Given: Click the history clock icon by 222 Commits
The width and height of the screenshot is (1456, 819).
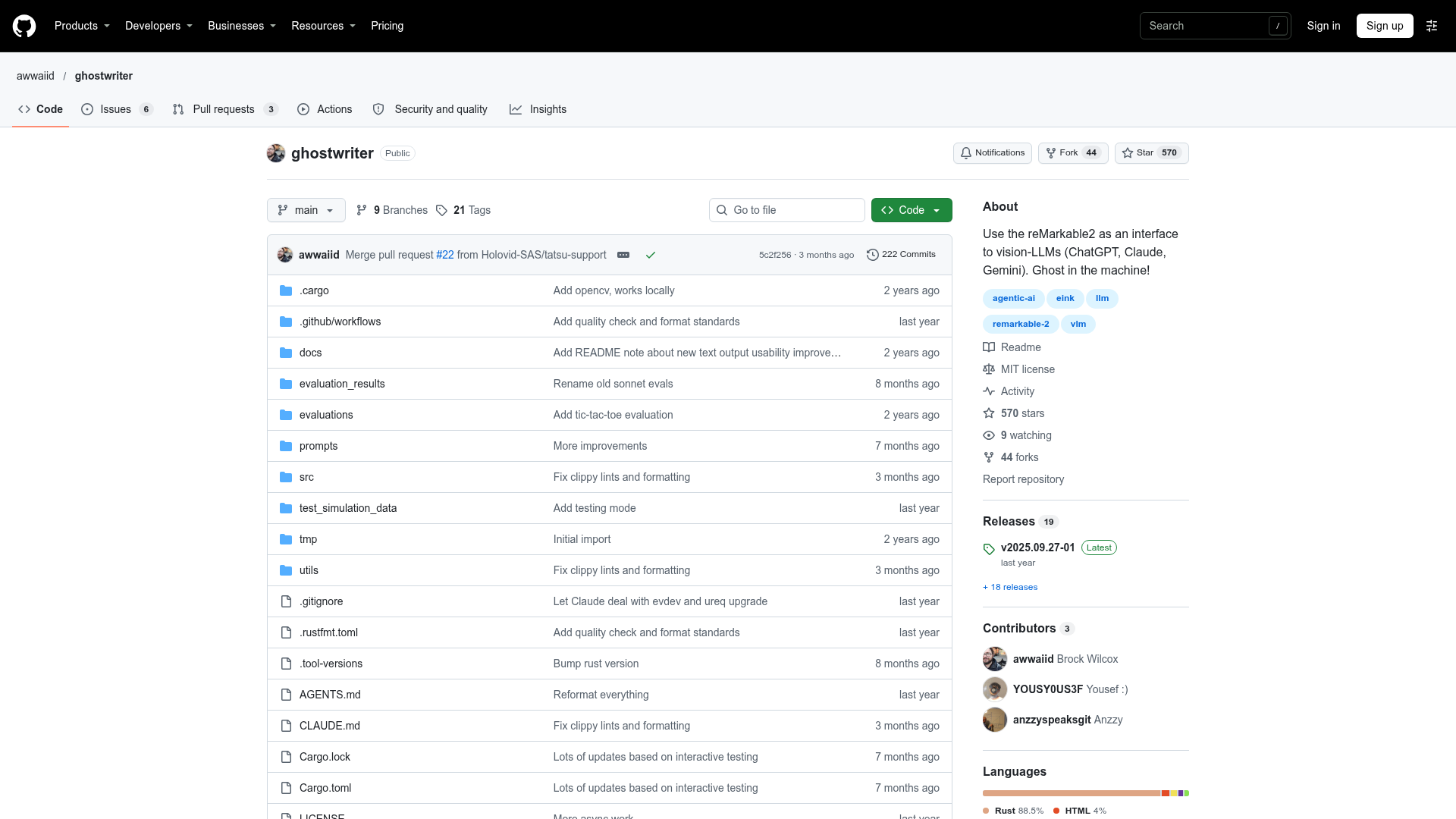Looking at the screenshot, I should coord(873,255).
